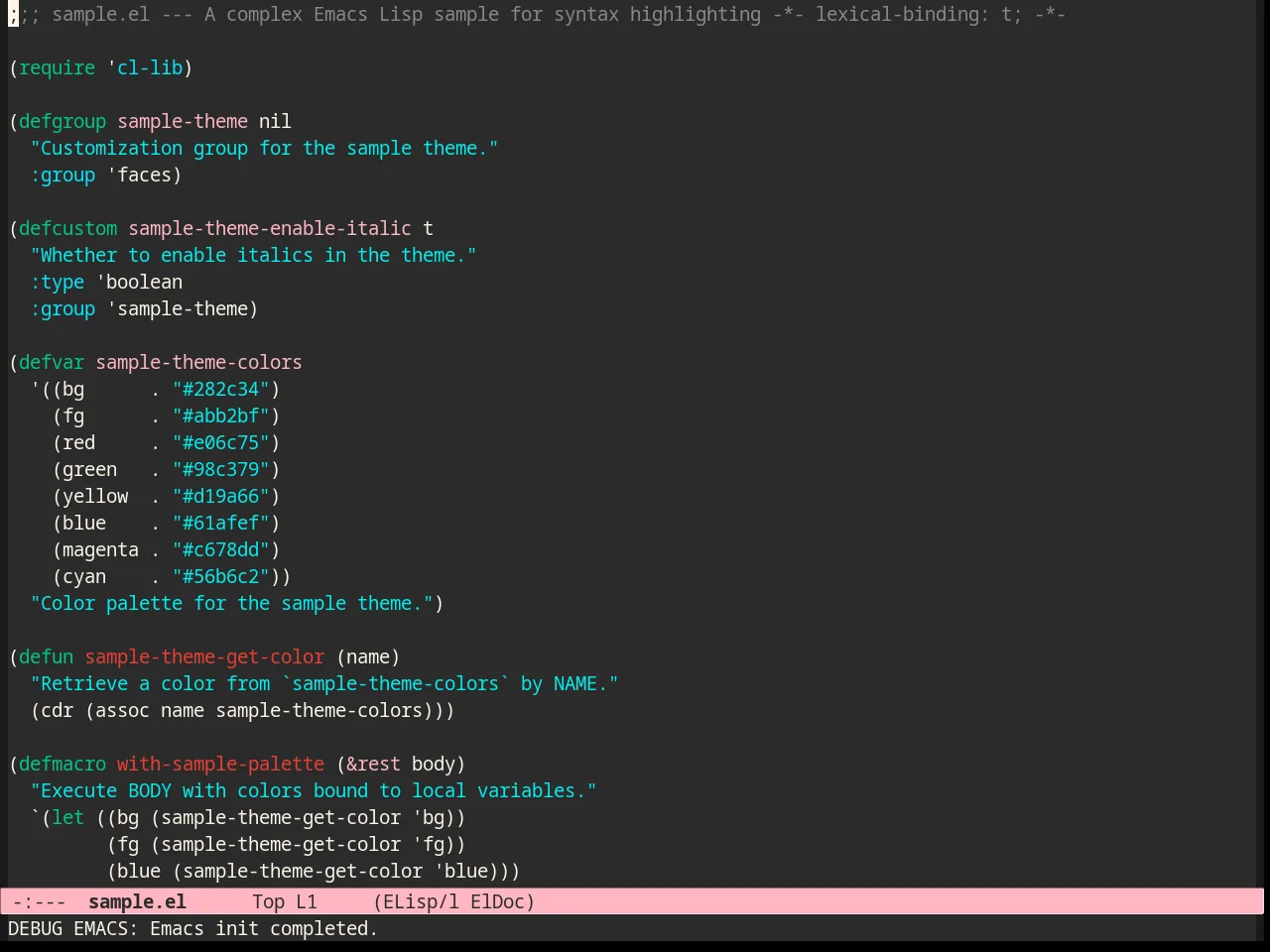Click the color string "#c678dd"
The image size is (1270, 952).
coord(220,549)
